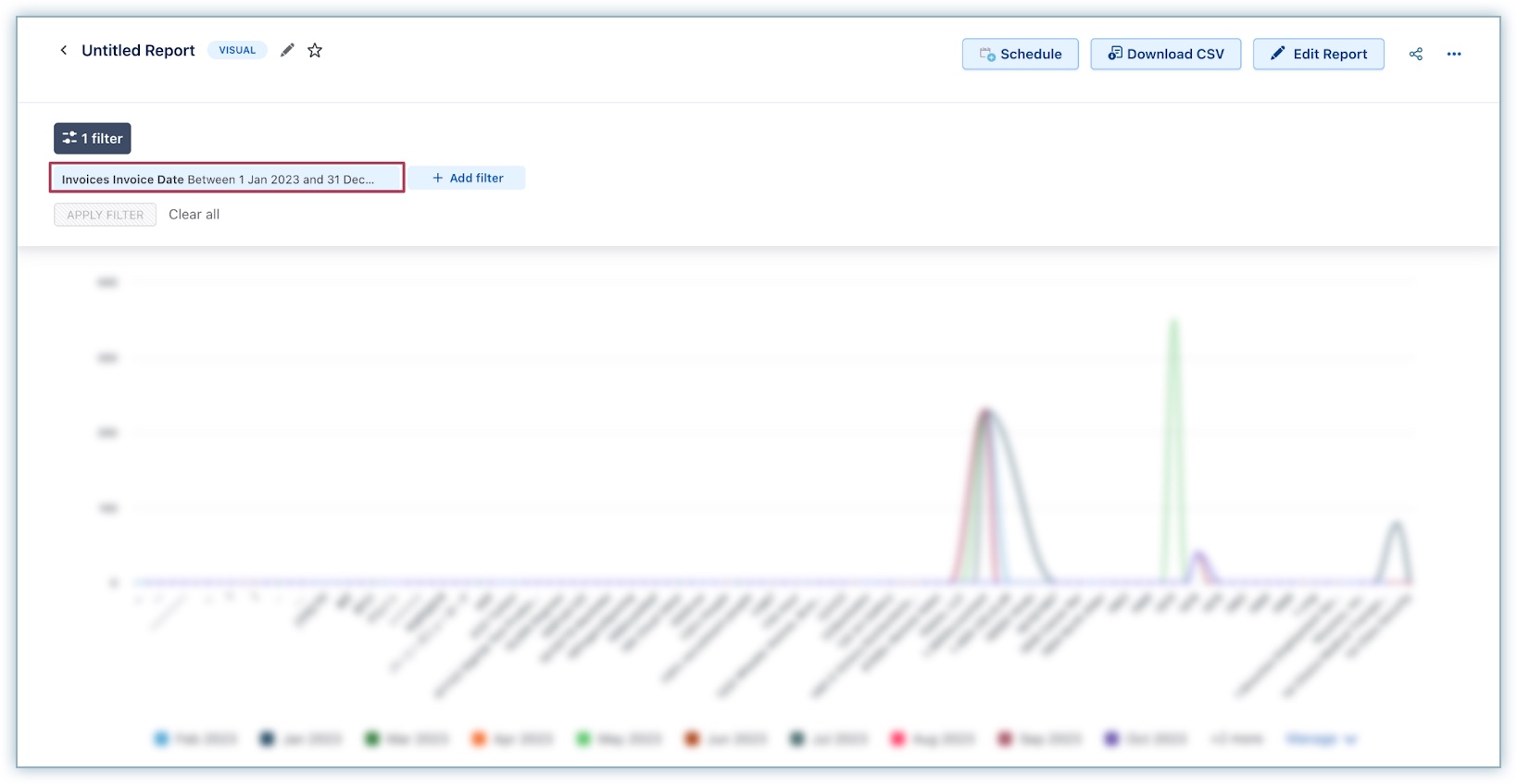Open the three-dot more options menu
Viewport: 1517px width, 784px height.
pos(1454,54)
